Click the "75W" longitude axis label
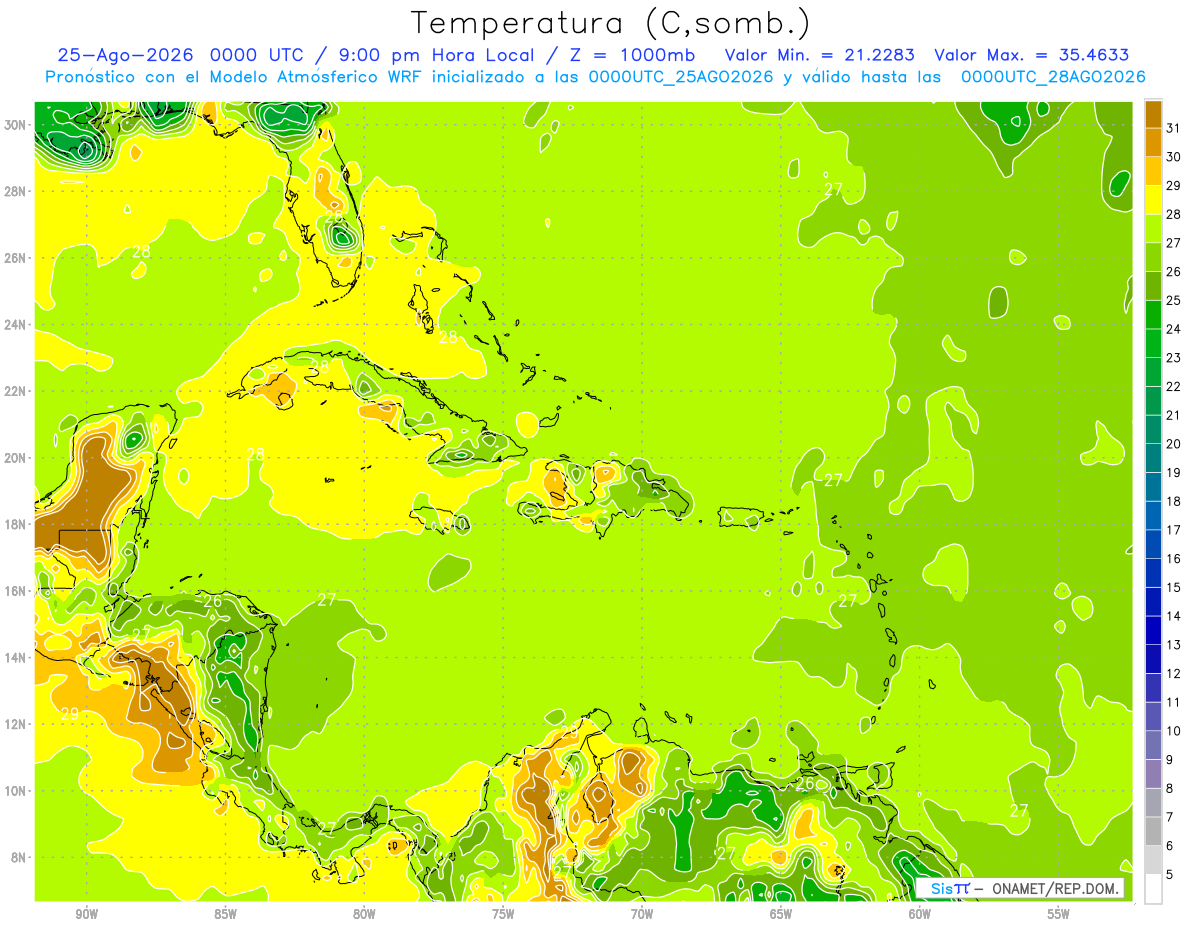The height and width of the screenshot is (927, 1200). 503,914
